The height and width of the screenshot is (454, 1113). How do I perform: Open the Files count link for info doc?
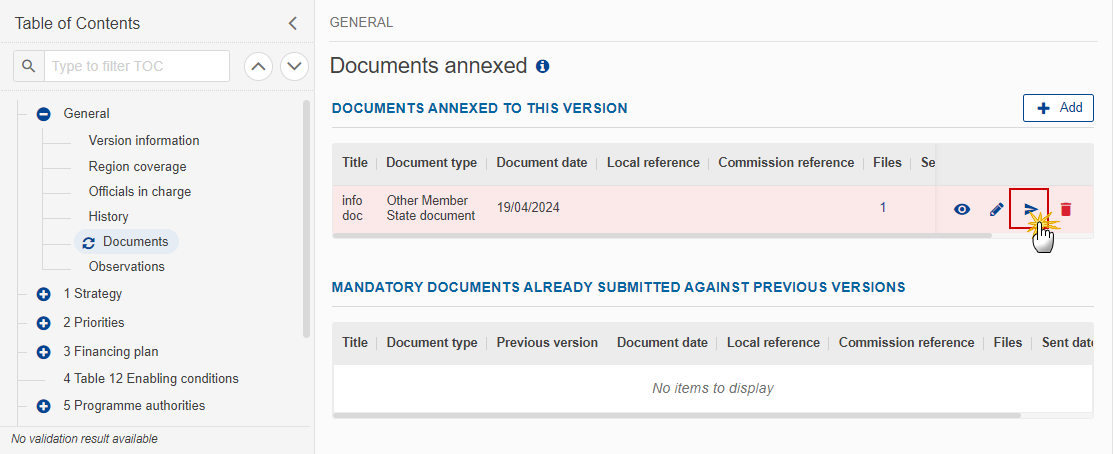(883, 208)
